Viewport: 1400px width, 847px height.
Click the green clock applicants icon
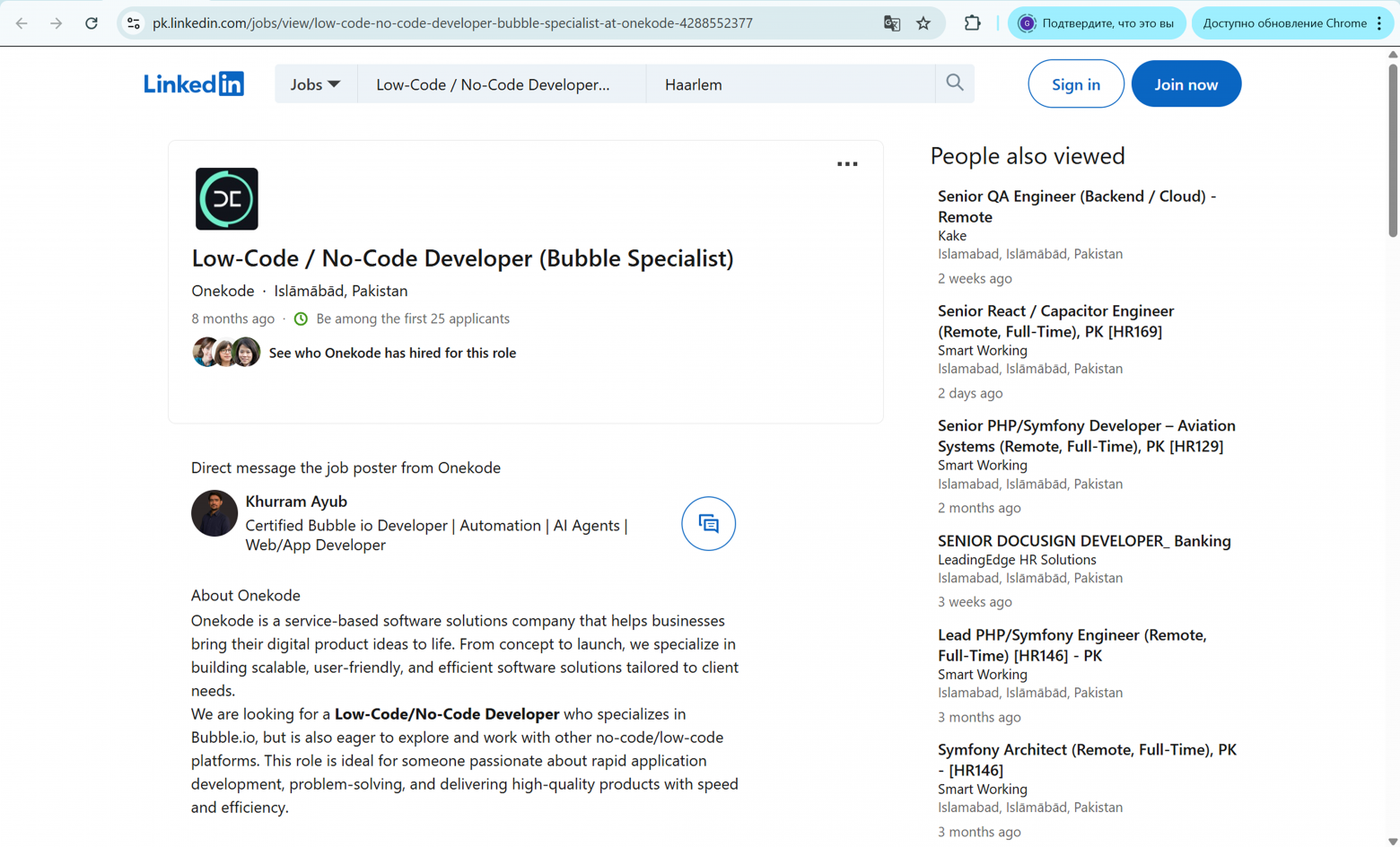click(x=302, y=319)
